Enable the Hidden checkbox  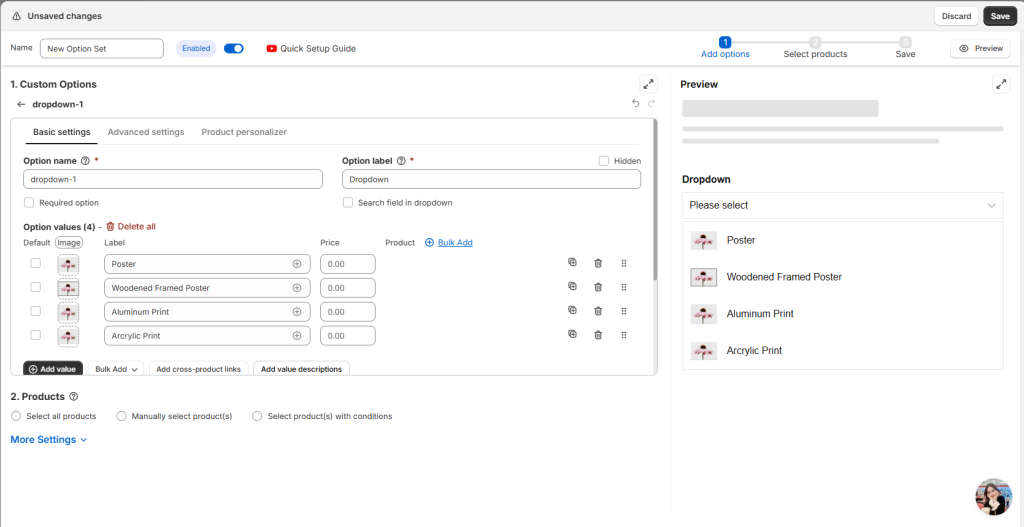(x=604, y=161)
